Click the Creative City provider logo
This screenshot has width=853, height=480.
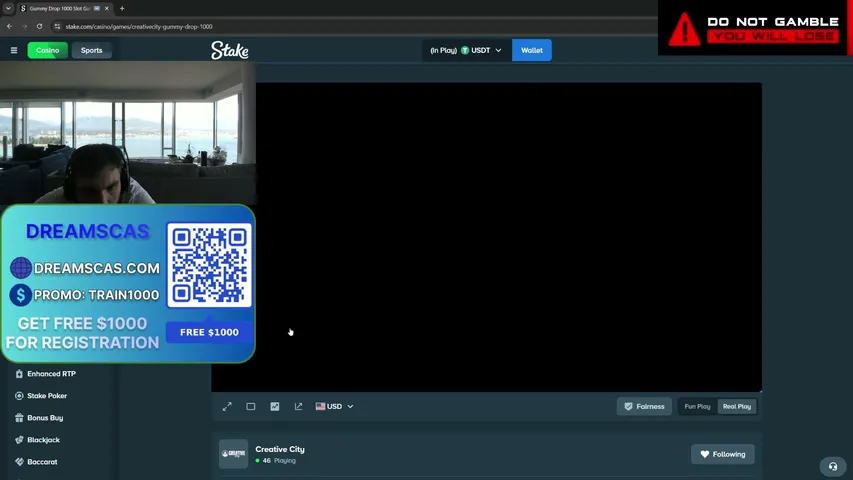(x=233, y=454)
